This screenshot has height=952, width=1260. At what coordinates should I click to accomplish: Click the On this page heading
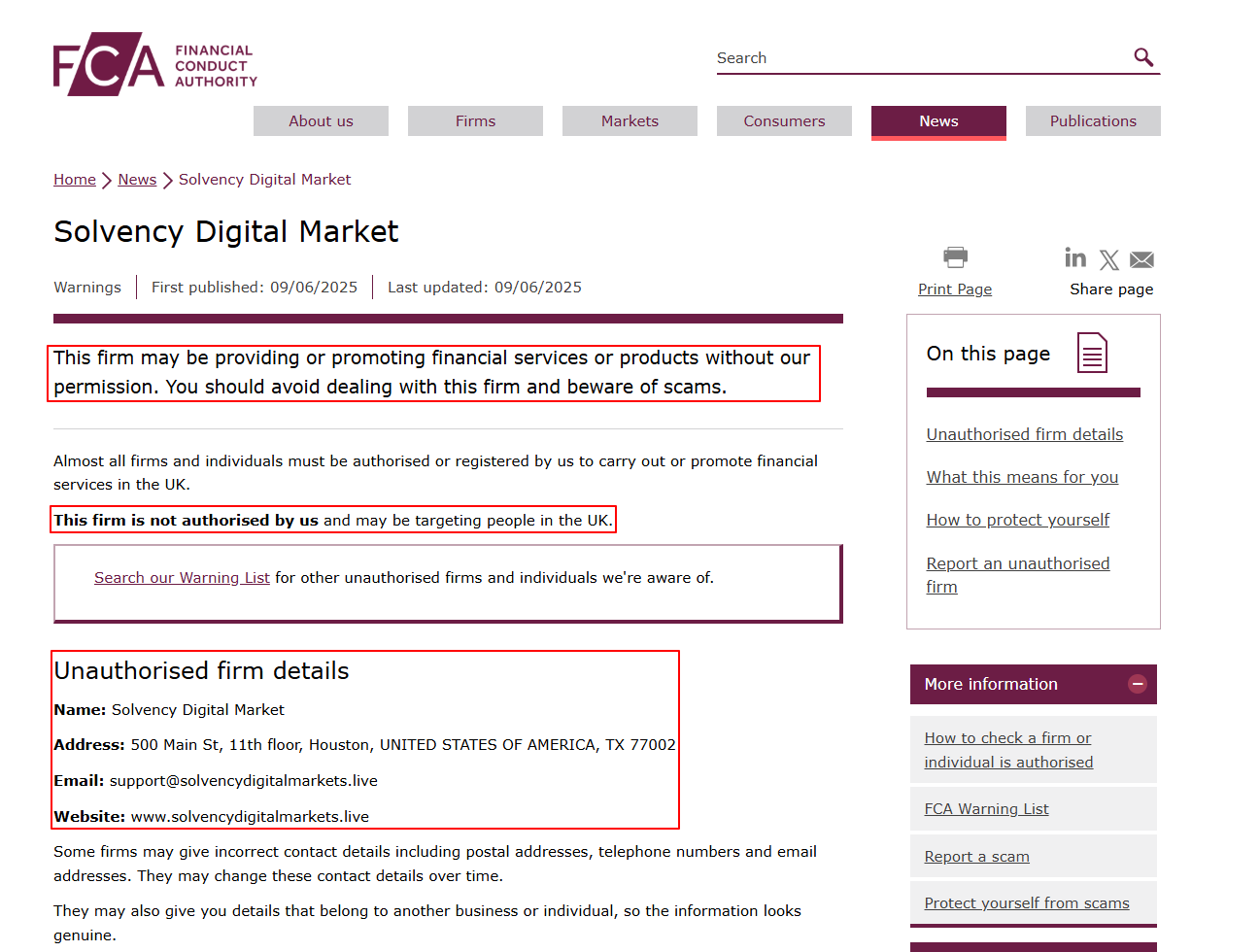point(988,354)
